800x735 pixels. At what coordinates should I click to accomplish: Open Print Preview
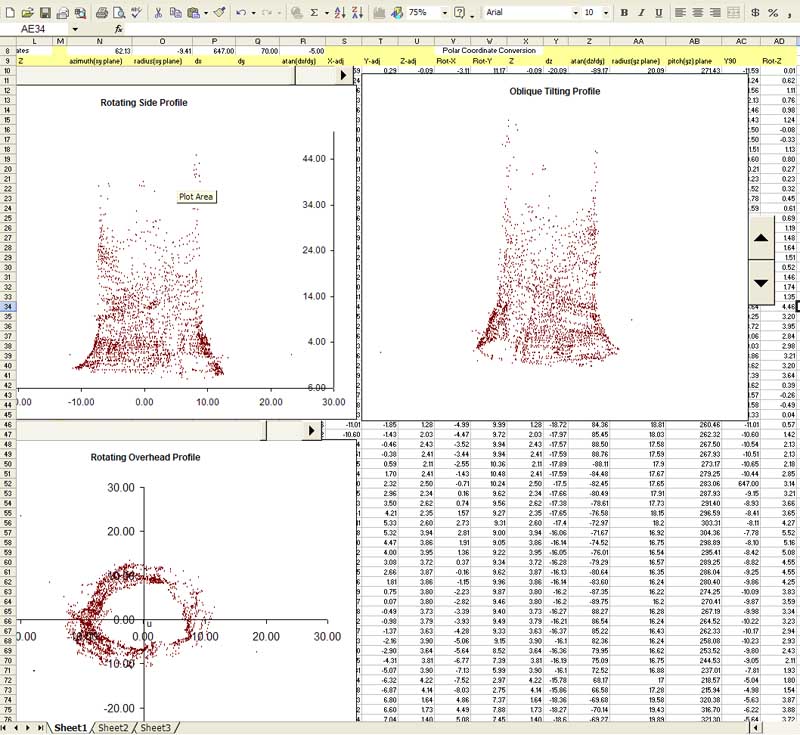119,13
